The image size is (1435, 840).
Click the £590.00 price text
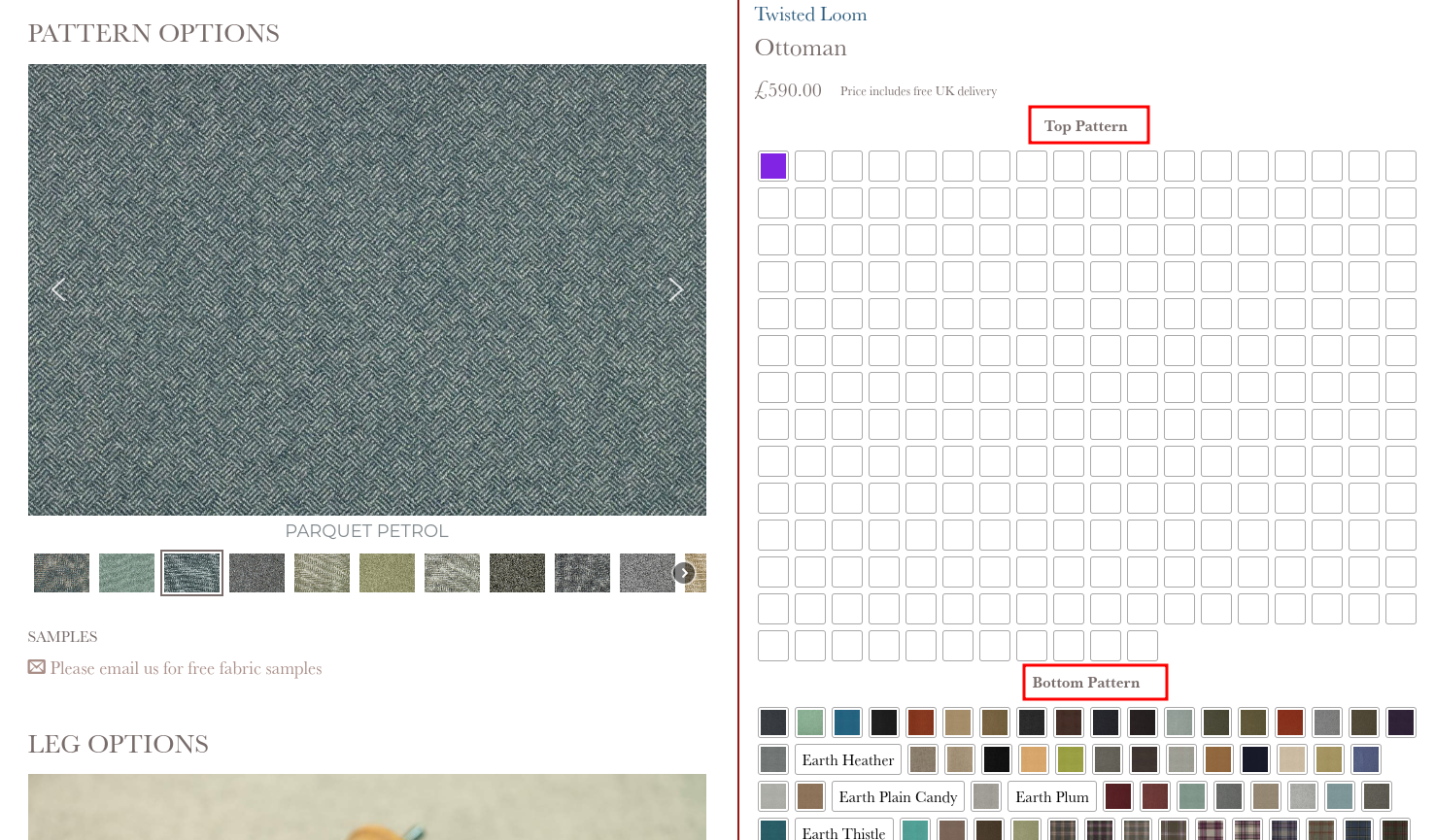point(788,90)
